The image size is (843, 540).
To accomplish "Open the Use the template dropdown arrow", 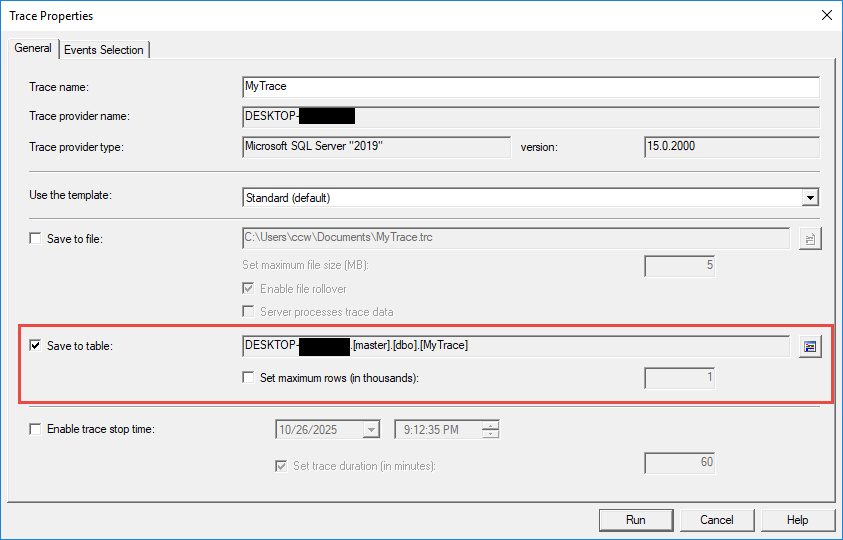I will pos(810,198).
